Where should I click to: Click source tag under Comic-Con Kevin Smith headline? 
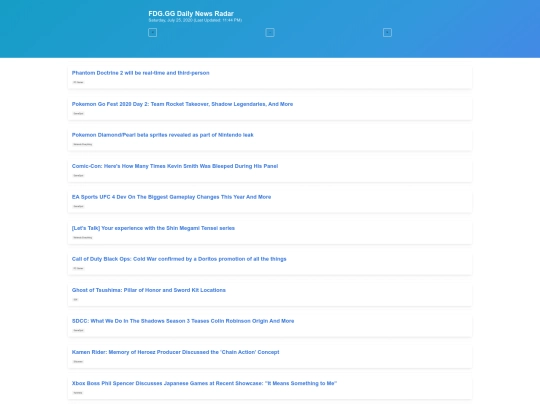78,175
